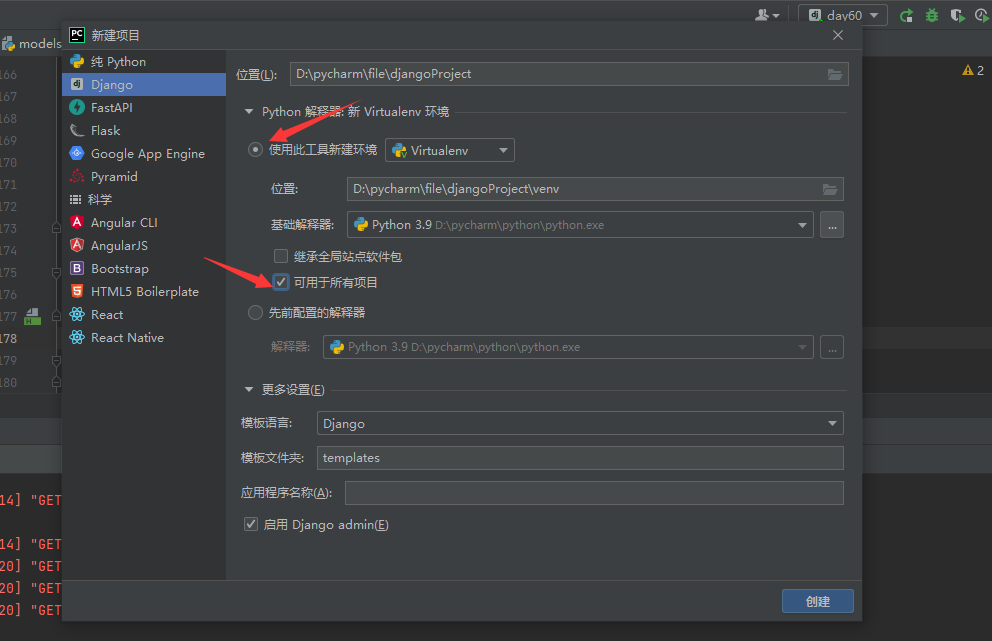The height and width of the screenshot is (641, 992).
Task: Select the 科学 project type
Action: [144, 199]
